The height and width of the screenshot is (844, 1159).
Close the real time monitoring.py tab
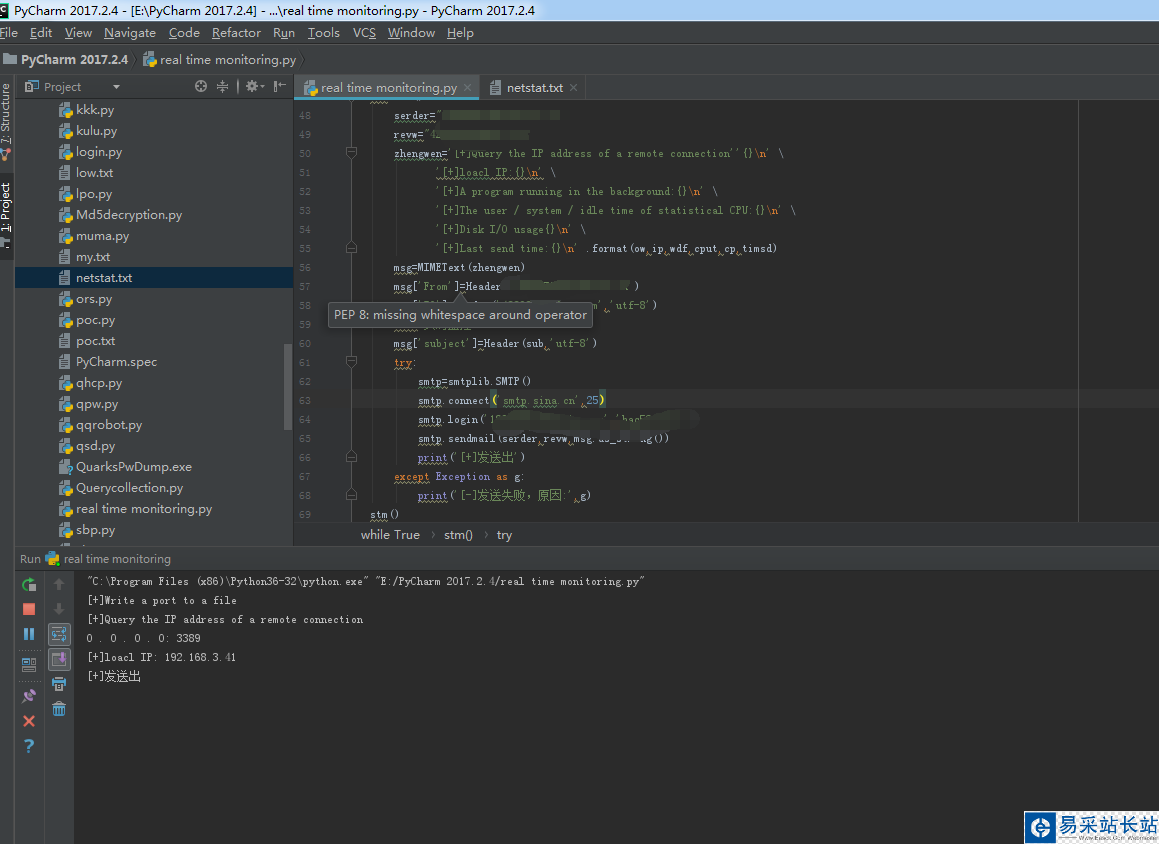tap(467, 88)
